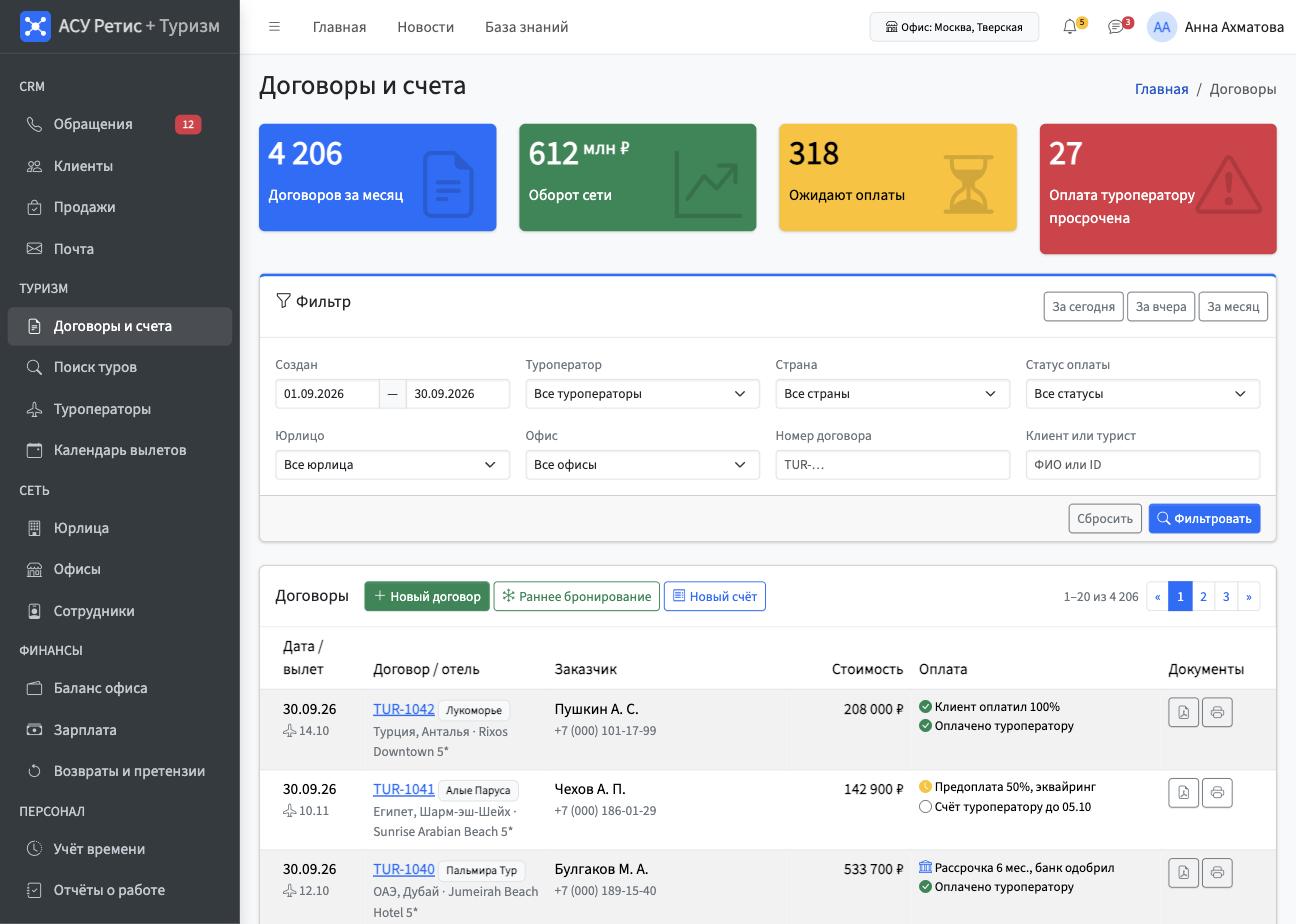The height and width of the screenshot is (924, 1296).
Task: Create a Новый договор
Action: point(427,596)
